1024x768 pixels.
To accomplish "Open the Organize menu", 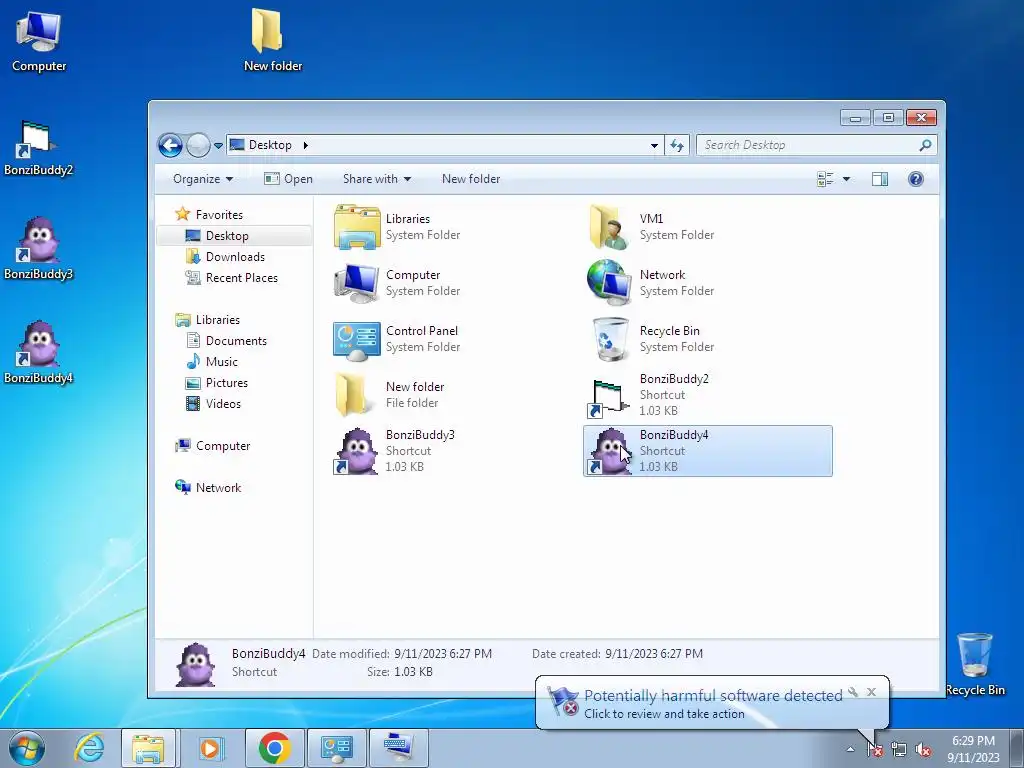I will [x=202, y=179].
